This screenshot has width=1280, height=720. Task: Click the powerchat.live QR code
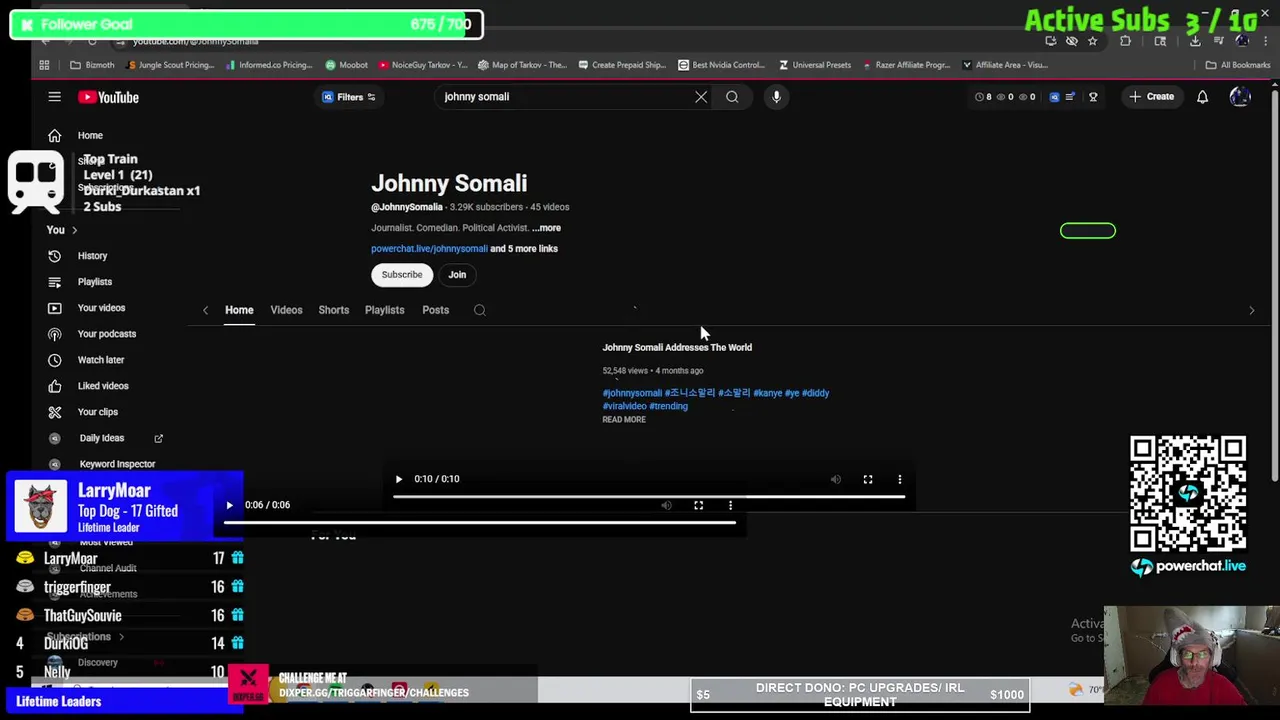(x=1188, y=494)
